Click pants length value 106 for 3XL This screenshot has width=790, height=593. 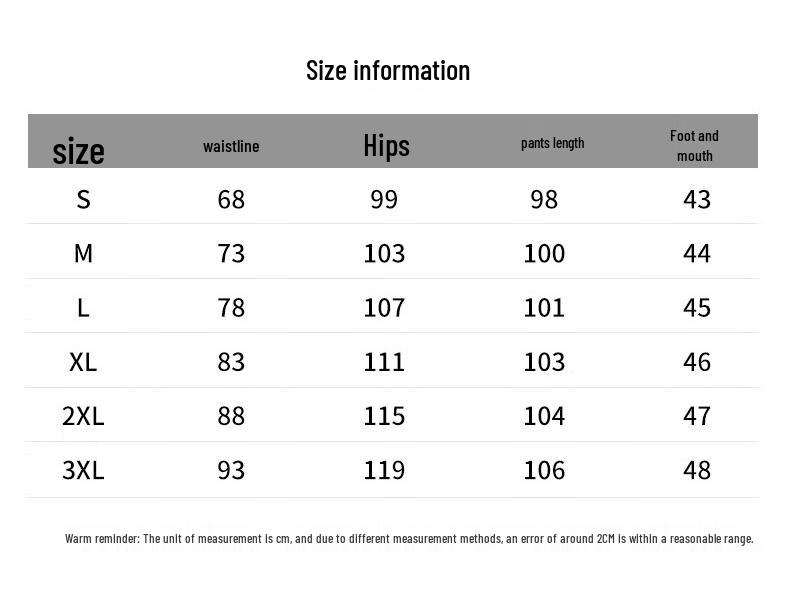(x=544, y=469)
